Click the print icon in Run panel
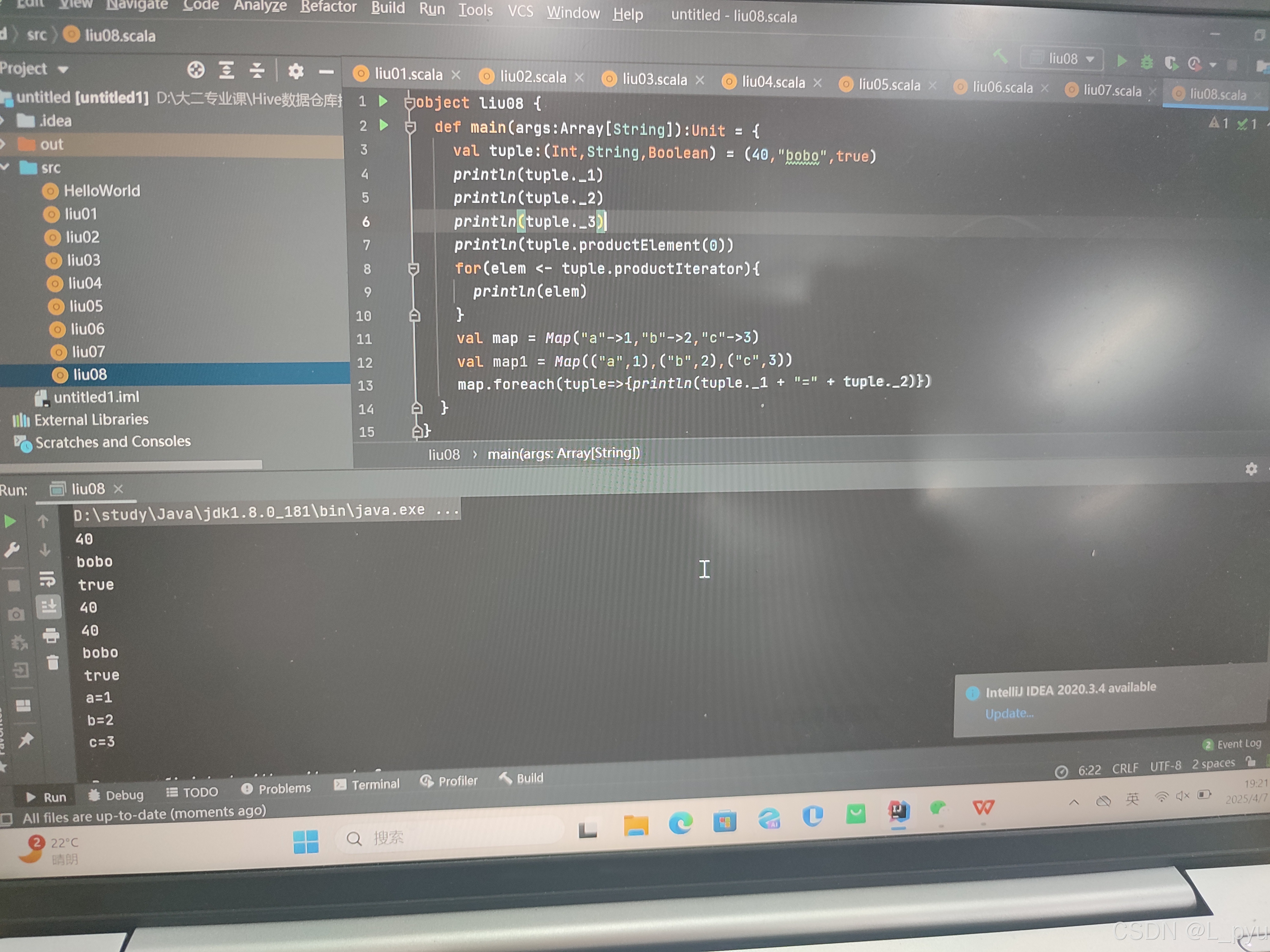1270x952 pixels. (x=51, y=635)
